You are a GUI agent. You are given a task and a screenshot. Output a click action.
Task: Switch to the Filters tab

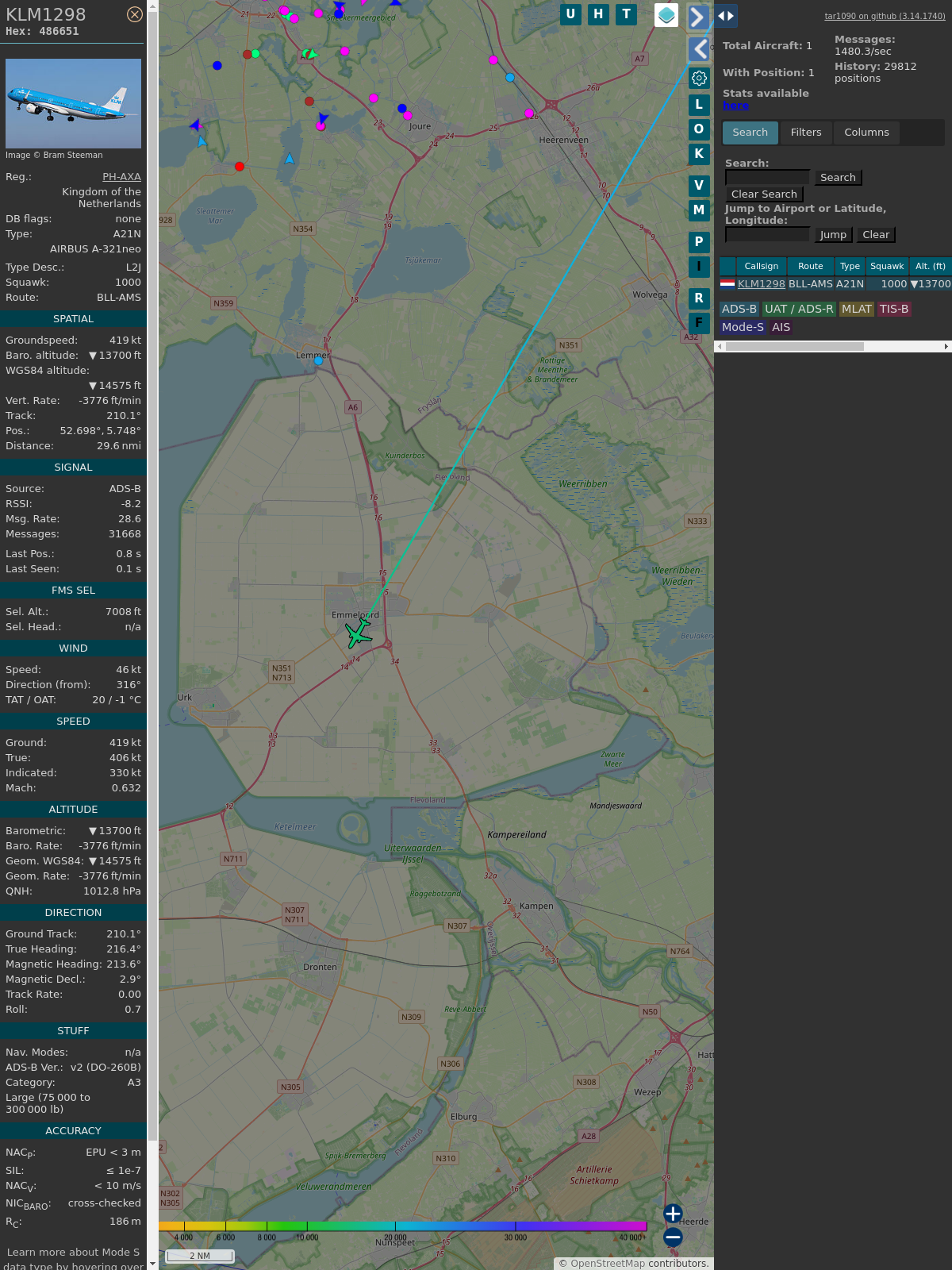[x=806, y=133]
